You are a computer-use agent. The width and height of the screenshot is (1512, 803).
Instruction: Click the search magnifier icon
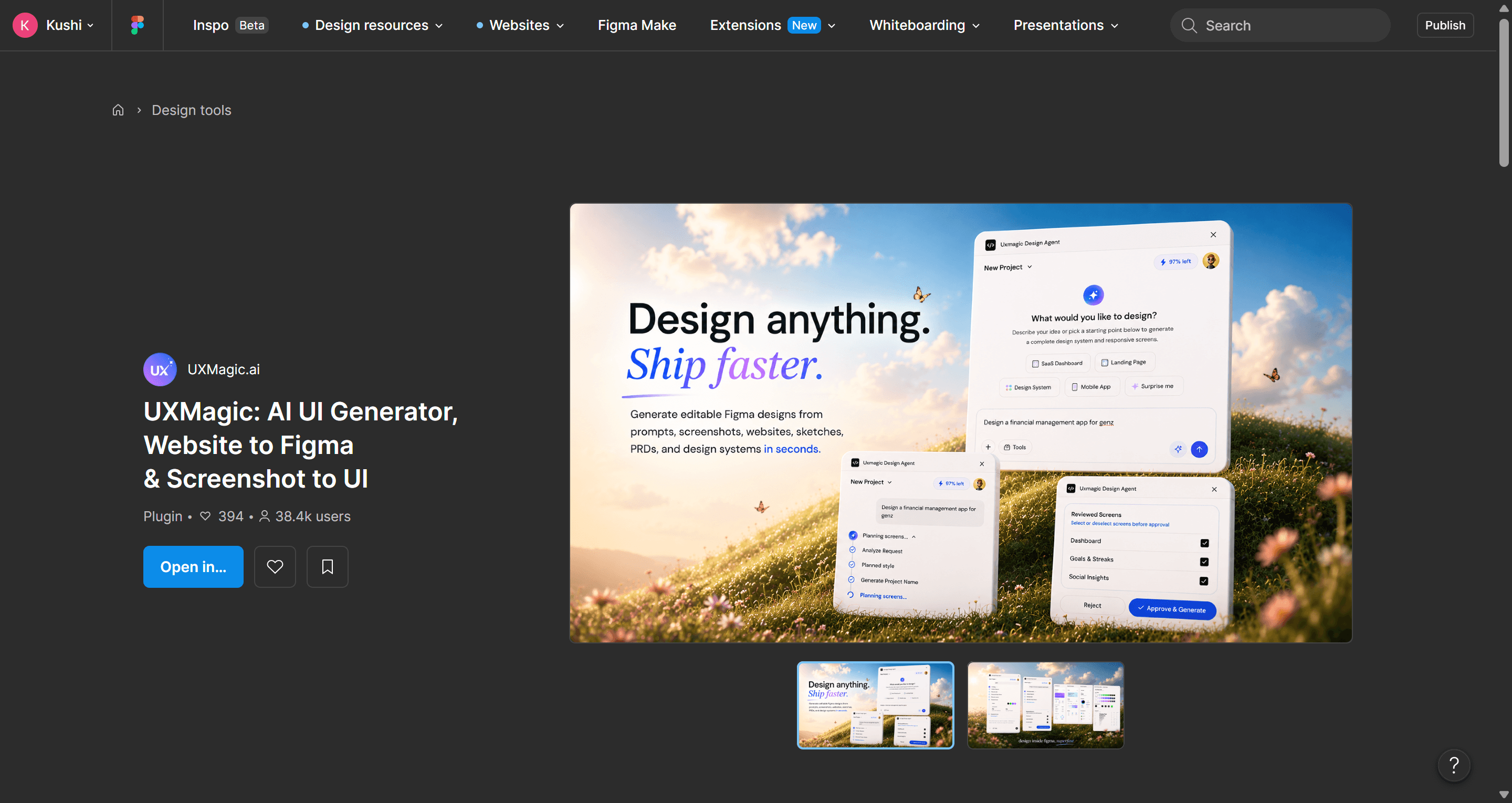[1189, 25]
